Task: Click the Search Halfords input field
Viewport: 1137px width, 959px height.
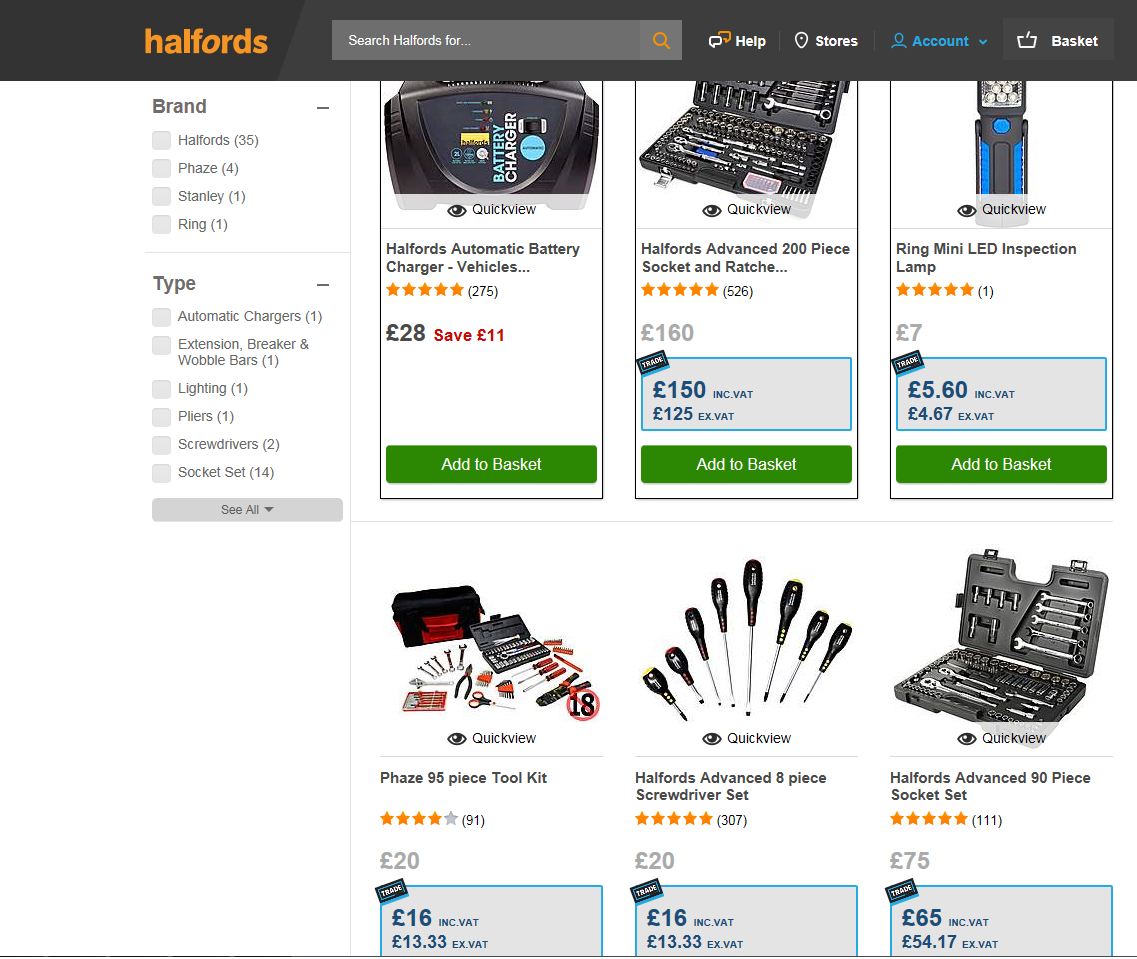Action: coord(486,40)
